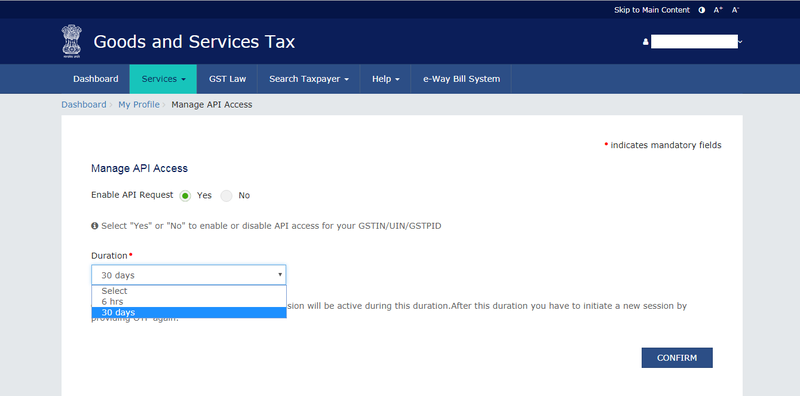Select No for Enable API Request
Screen dimensions: 800x396
coord(226,195)
